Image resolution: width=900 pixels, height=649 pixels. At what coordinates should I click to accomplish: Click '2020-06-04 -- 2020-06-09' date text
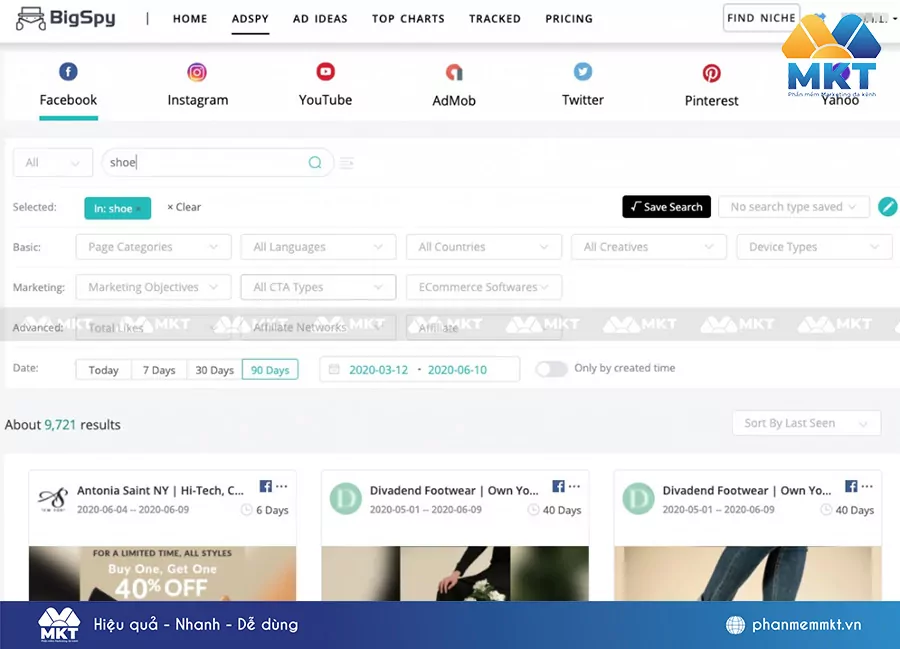coord(133,510)
